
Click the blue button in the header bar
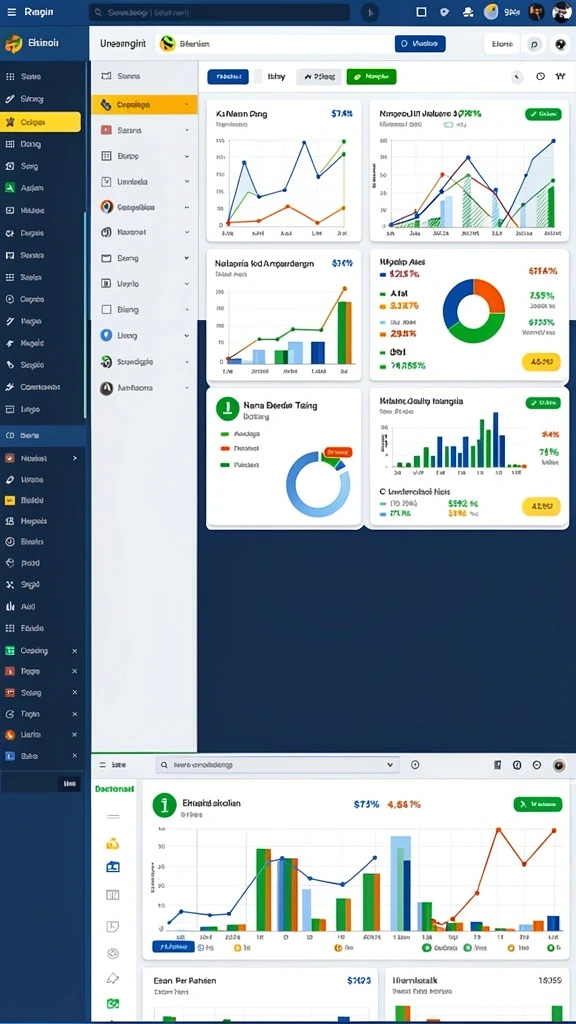click(420, 44)
